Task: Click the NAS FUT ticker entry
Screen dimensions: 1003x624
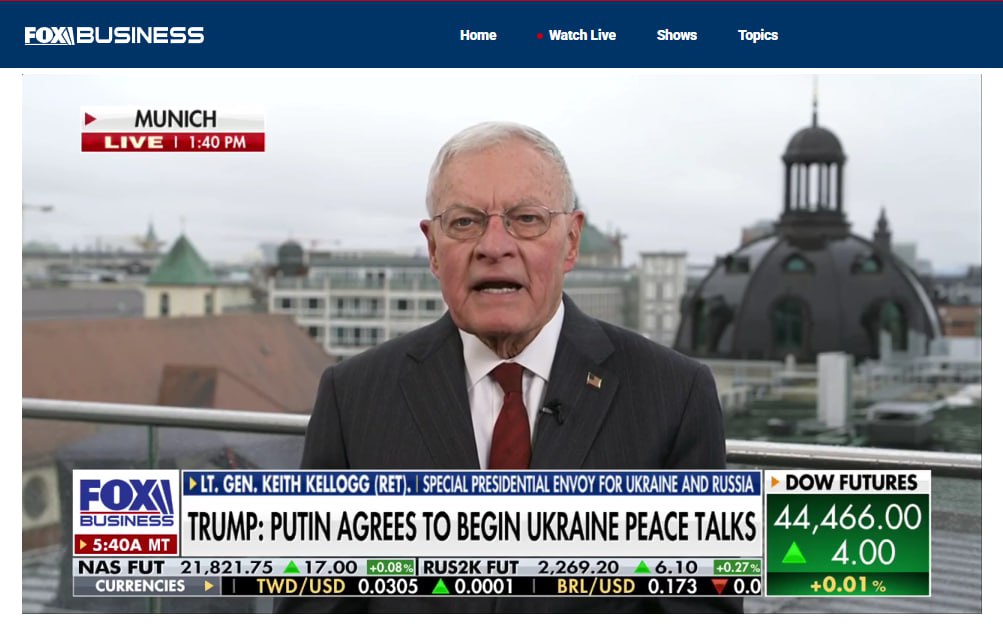Action: [x=245, y=567]
